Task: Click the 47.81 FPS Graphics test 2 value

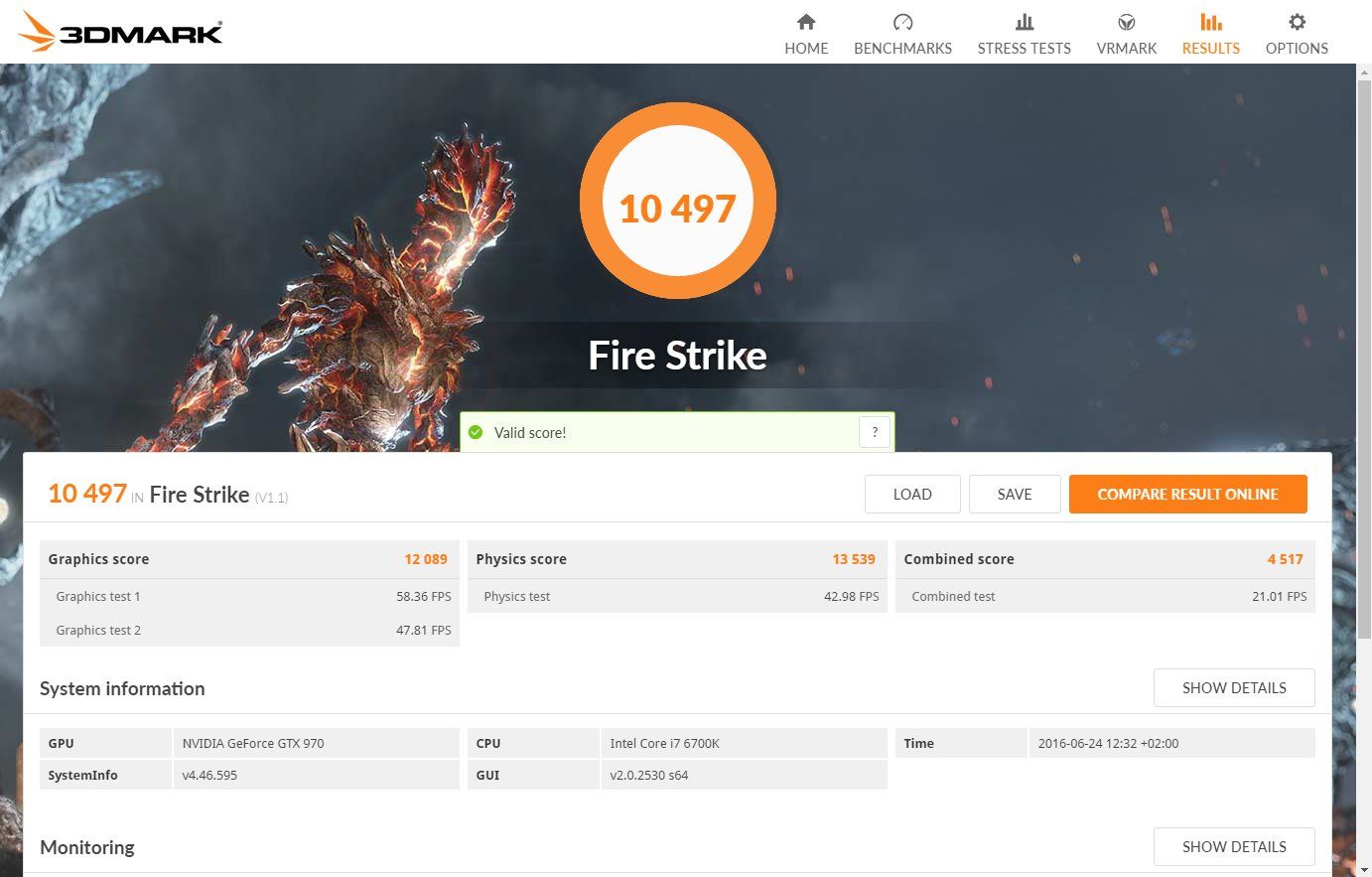Action: [x=424, y=630]
